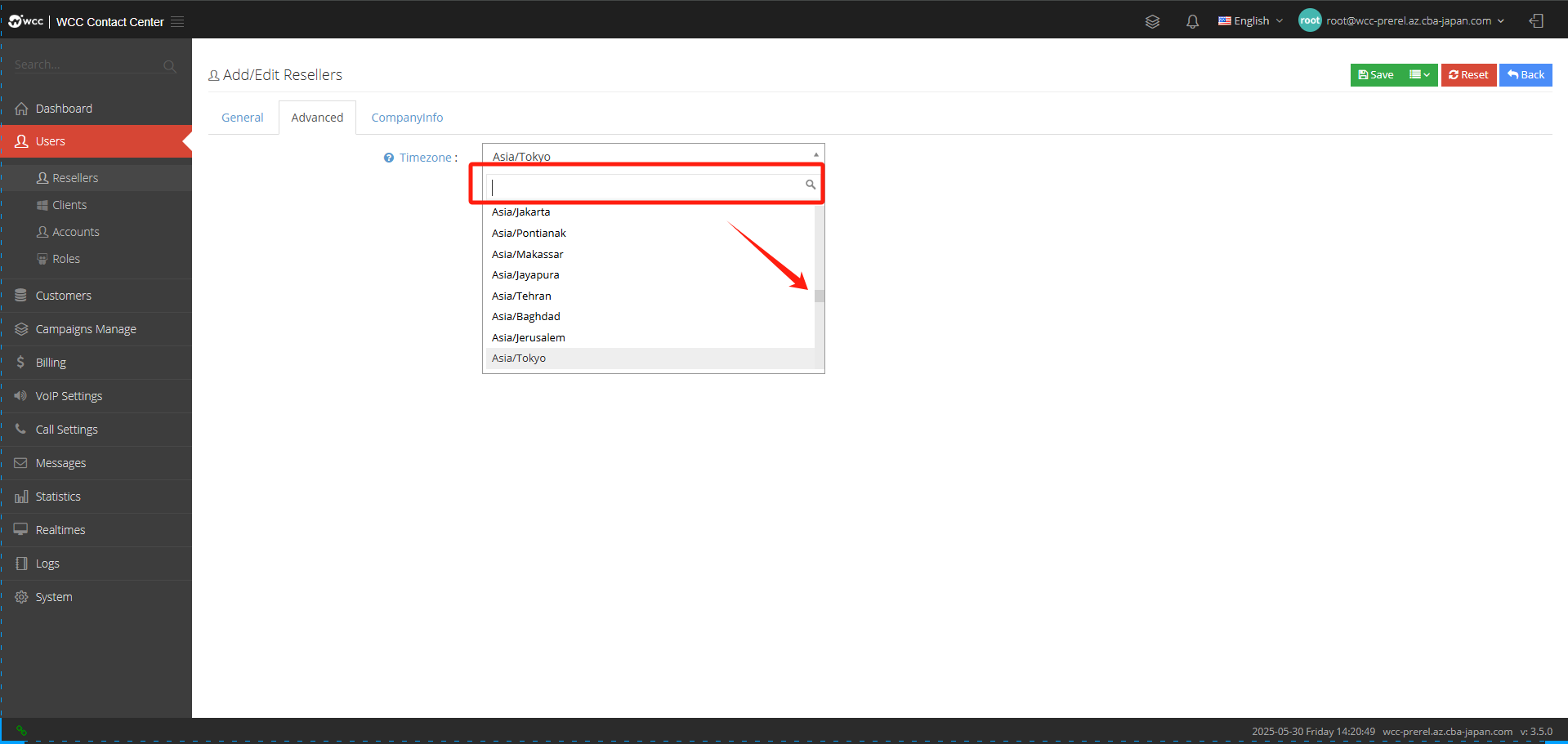
Task: Click the Logs notebook icon
Action: coord(21,564)
